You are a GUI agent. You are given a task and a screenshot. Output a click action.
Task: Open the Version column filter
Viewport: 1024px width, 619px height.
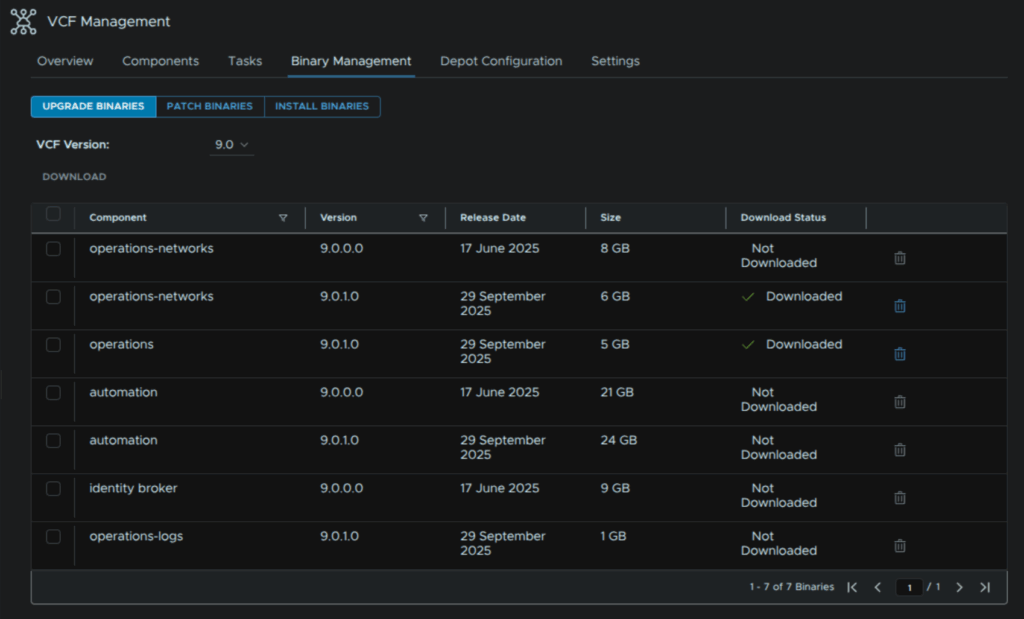423,218
